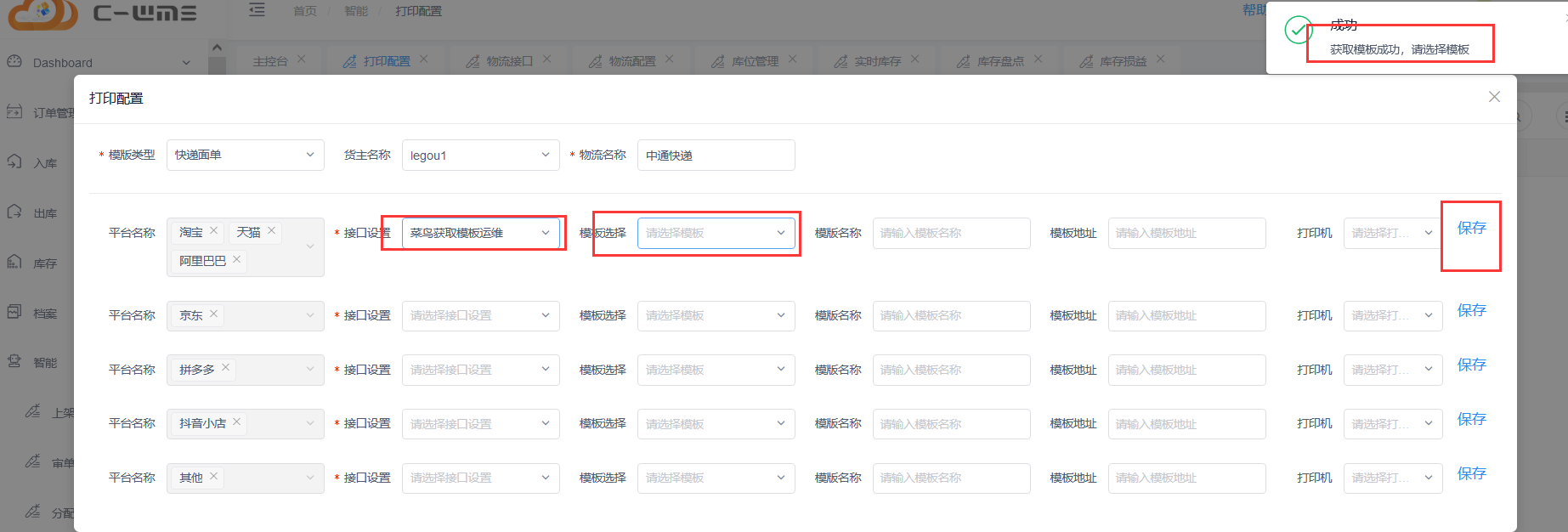Open the 模版类型 快递面单 dropdown

[246, 155]
